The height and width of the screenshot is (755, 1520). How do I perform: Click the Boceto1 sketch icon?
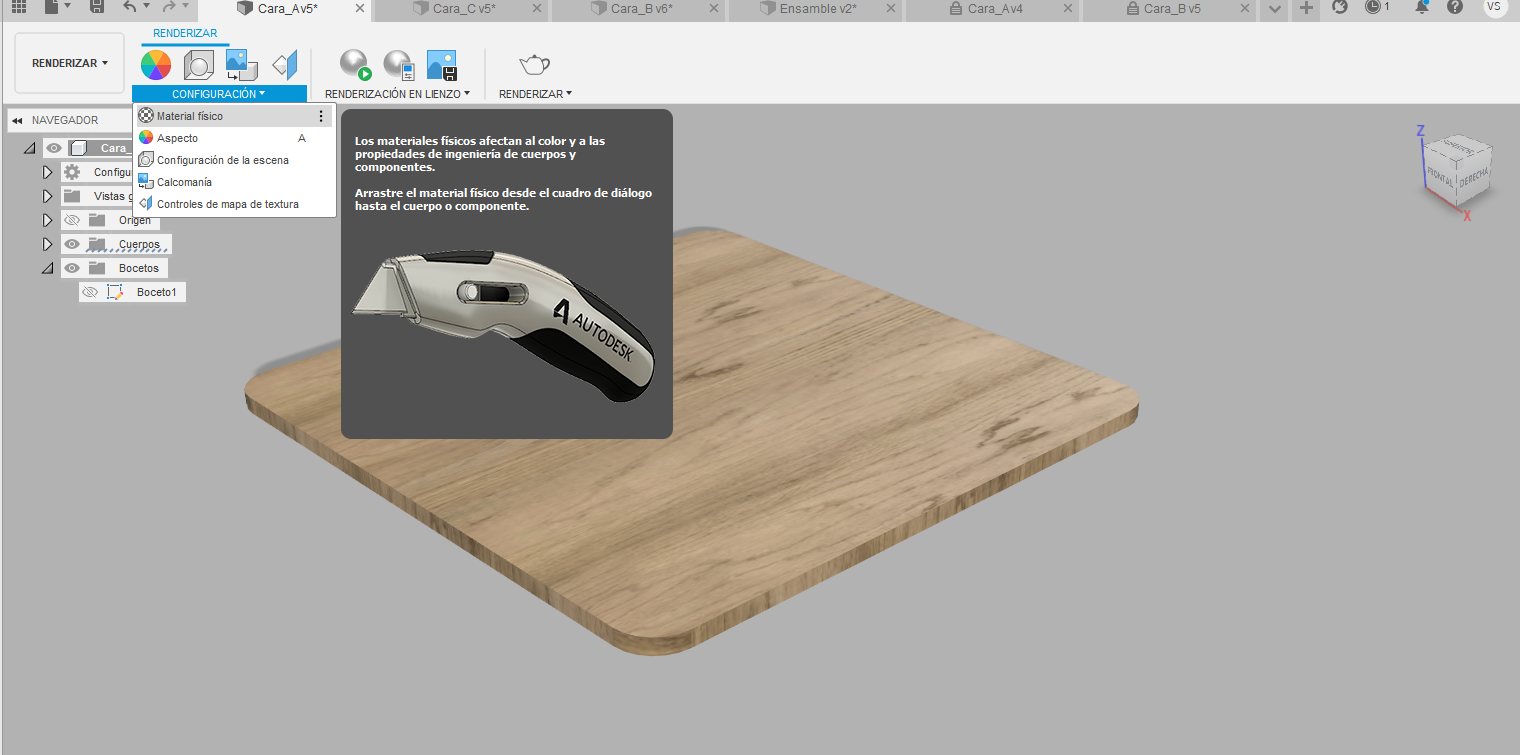tap(115, 292)
